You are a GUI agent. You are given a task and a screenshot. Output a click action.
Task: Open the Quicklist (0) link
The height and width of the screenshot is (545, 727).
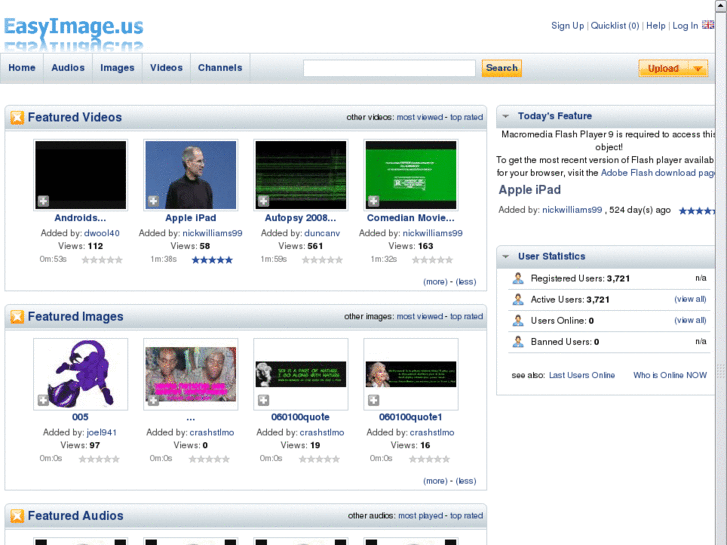615,26
